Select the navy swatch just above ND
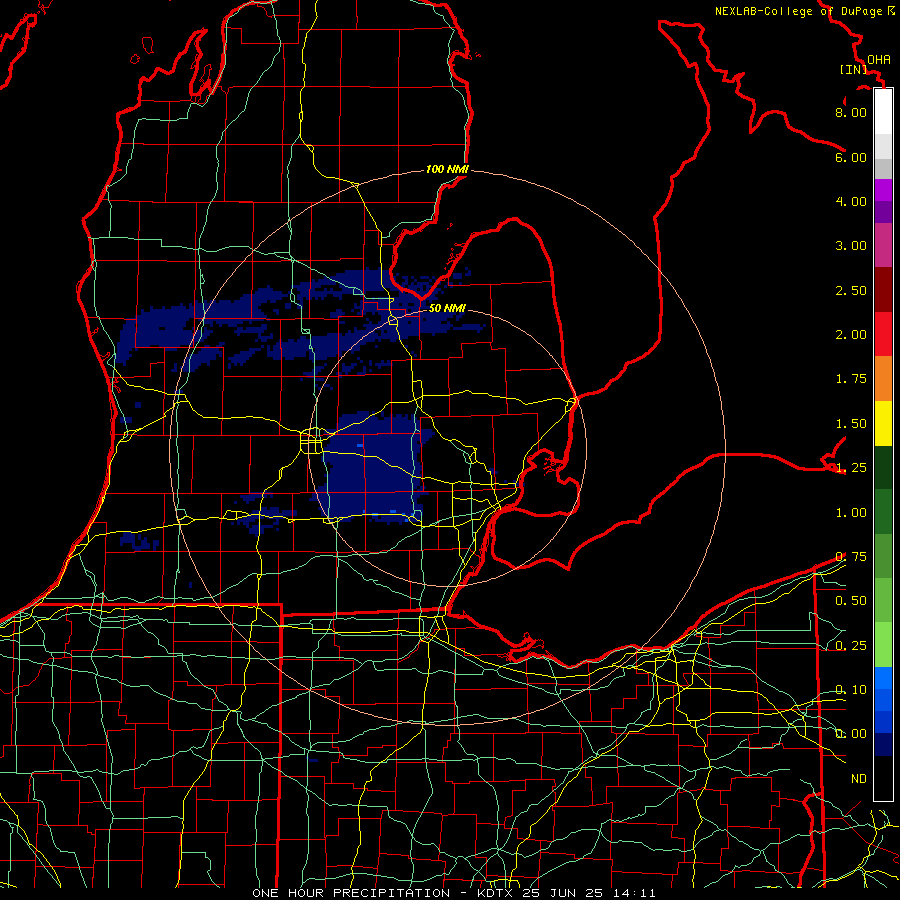The image size is (900, 900). 883,744
